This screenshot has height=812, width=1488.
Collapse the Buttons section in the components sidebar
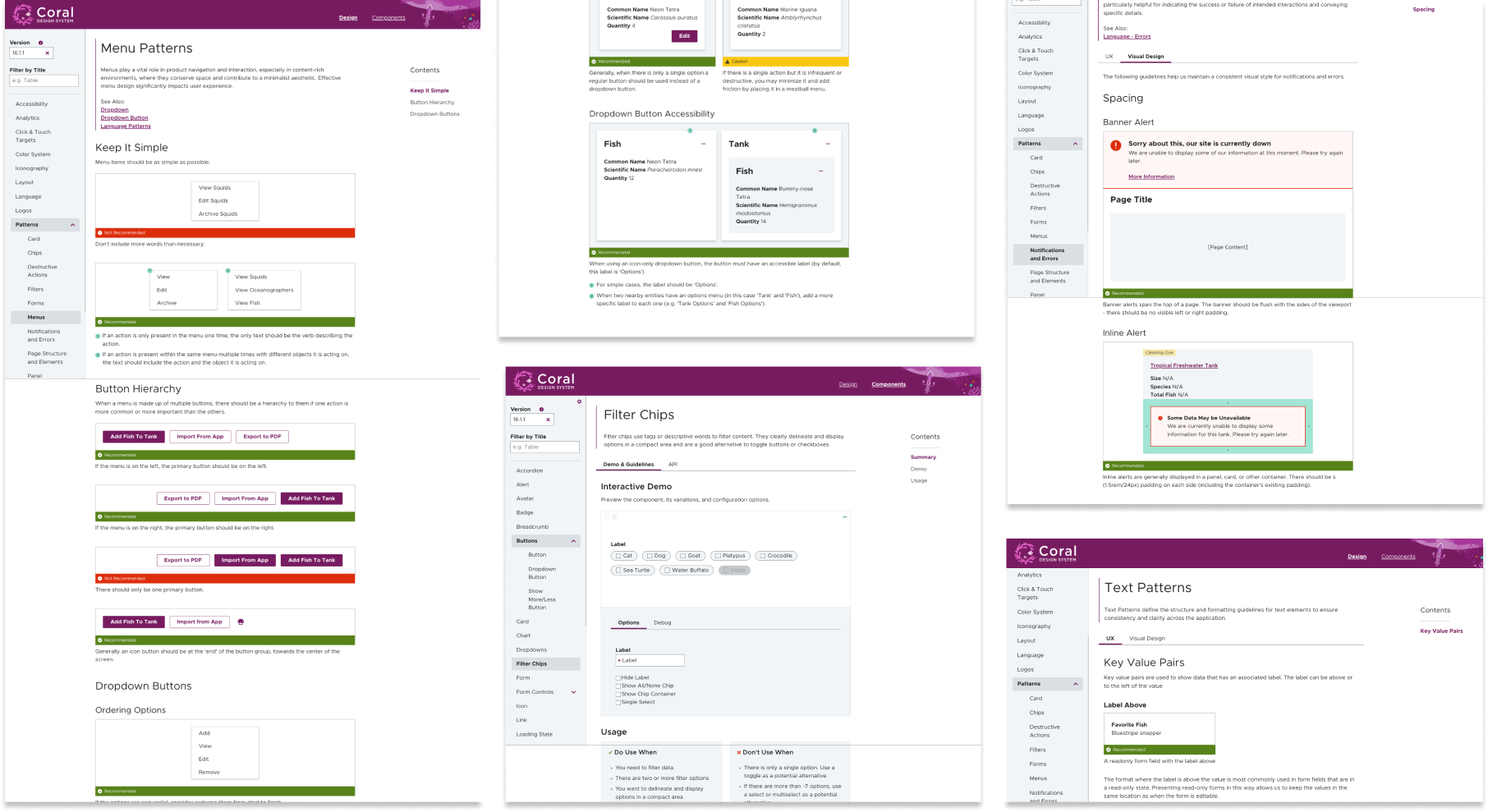(x=573, y=541)
